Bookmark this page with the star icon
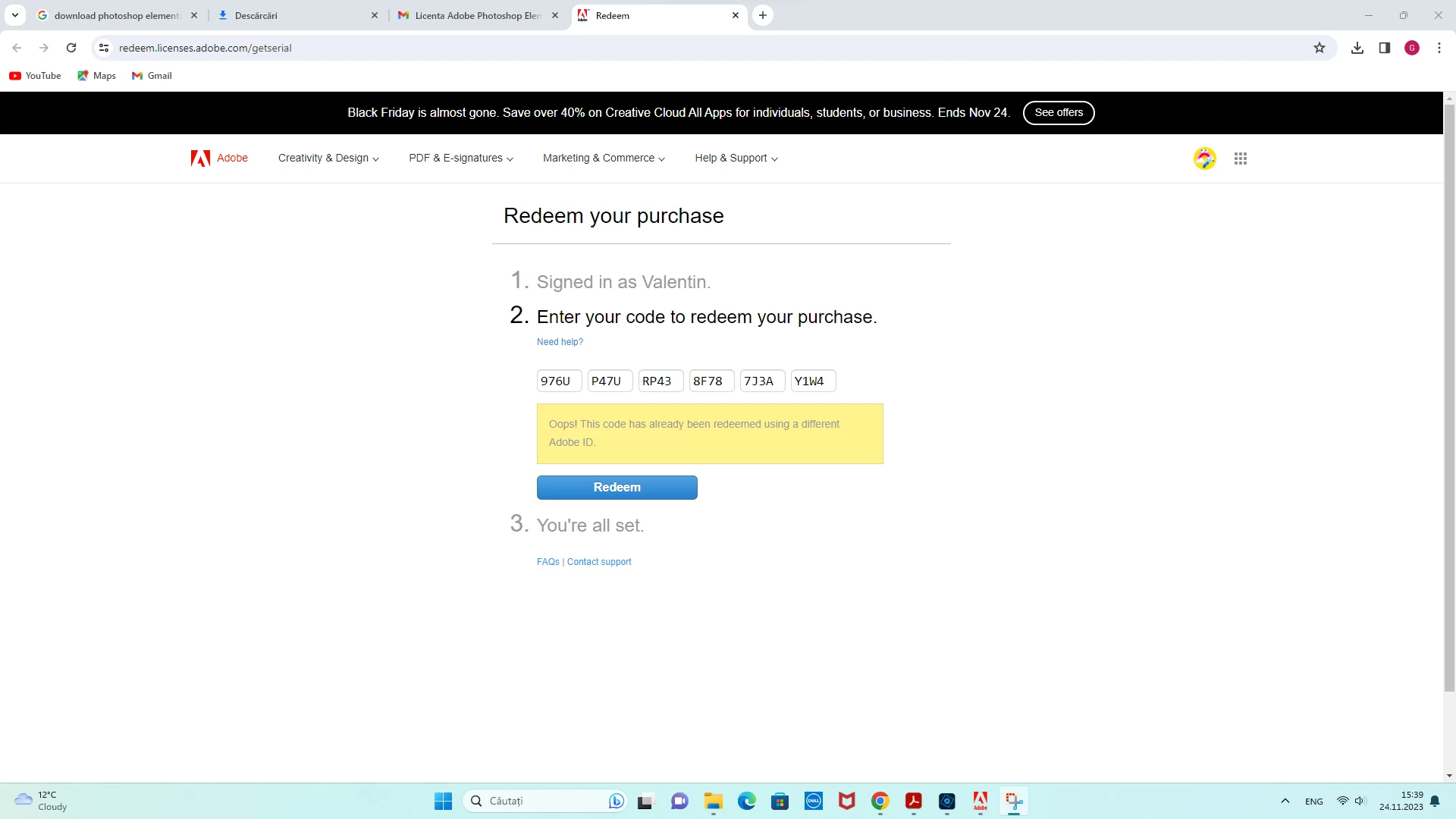The image size is (1456, 819). coord(1319,48)
